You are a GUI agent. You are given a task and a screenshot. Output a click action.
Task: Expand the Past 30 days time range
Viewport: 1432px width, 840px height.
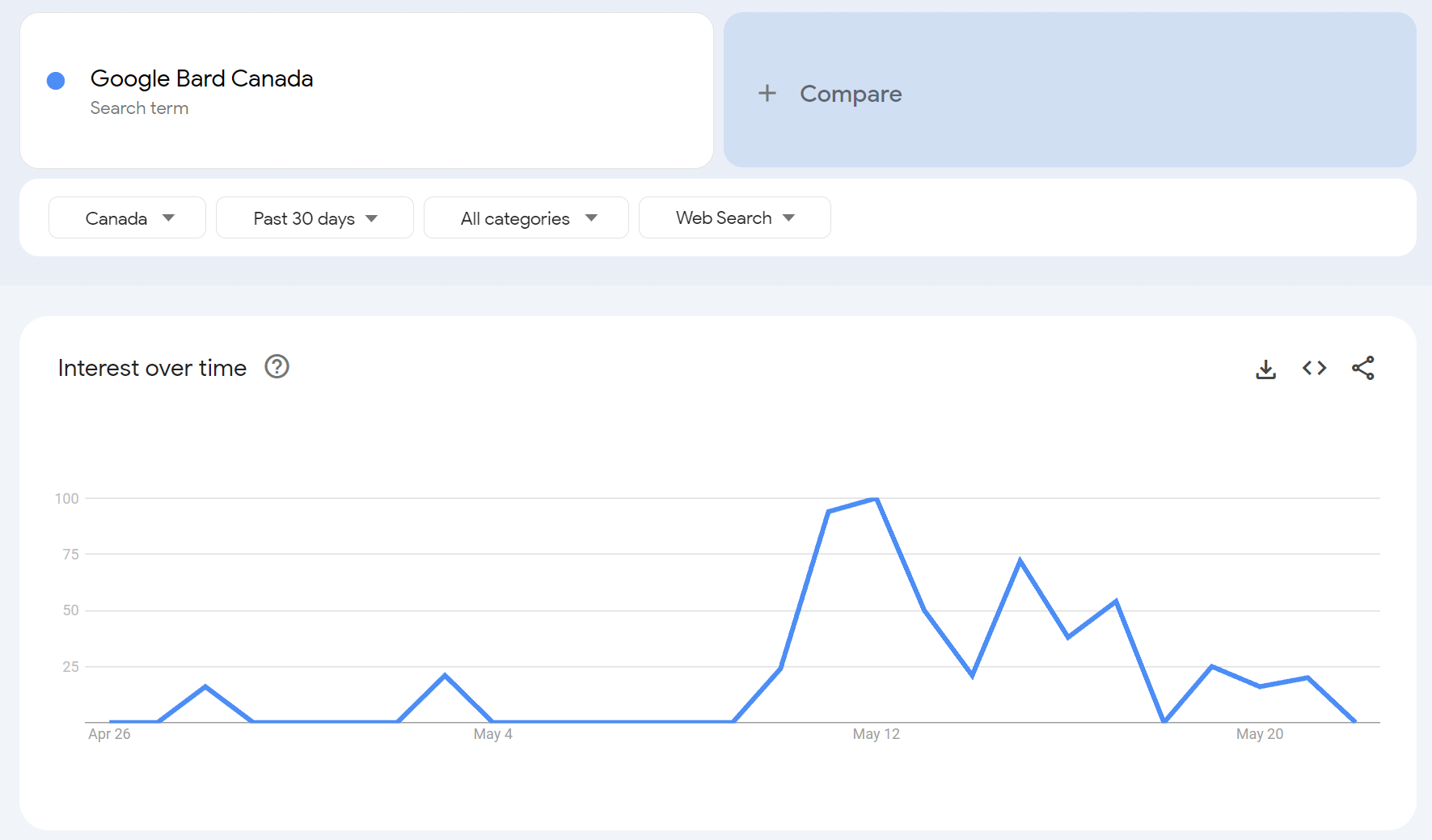pyautogui.click(x=315, y=218)
